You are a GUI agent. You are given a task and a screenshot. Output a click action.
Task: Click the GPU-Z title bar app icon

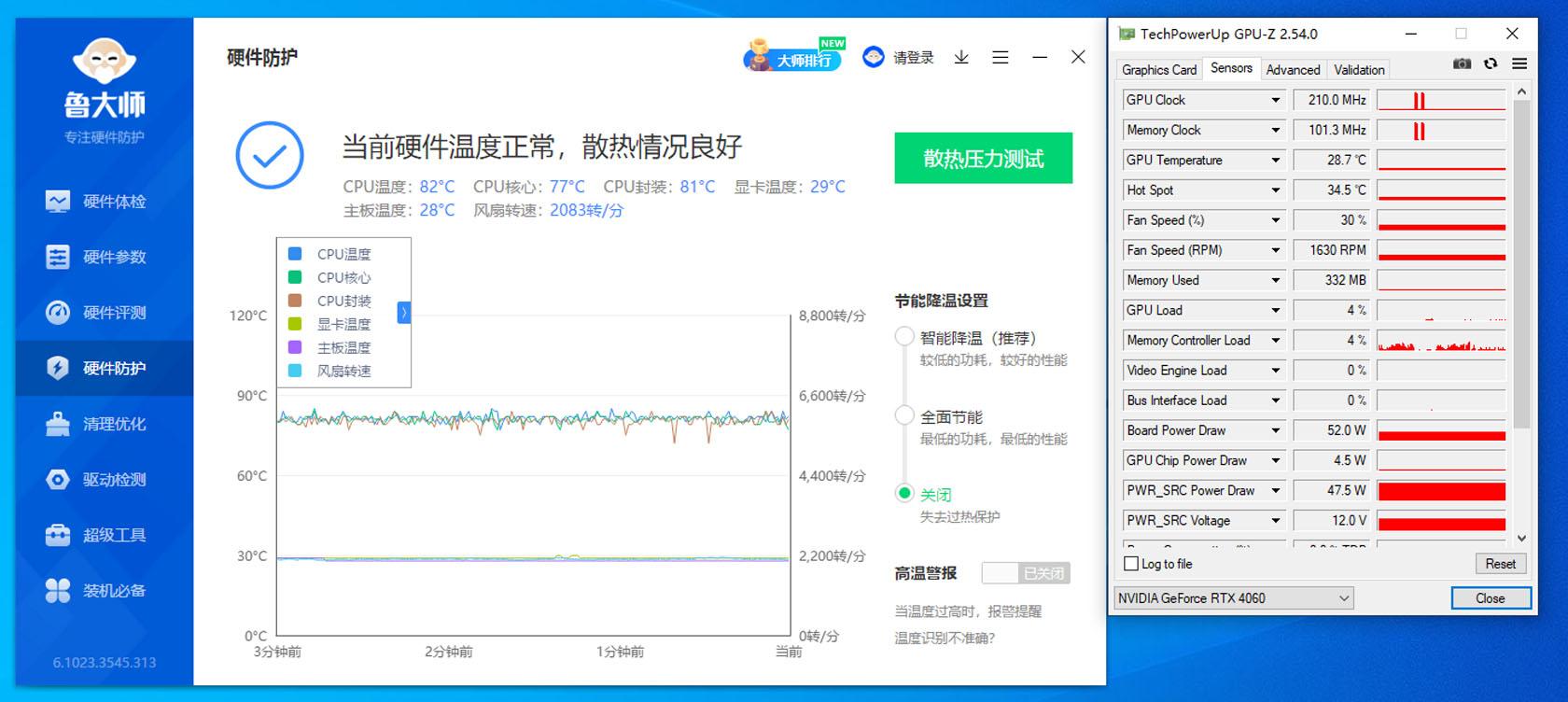click(x=1127, y=34)
